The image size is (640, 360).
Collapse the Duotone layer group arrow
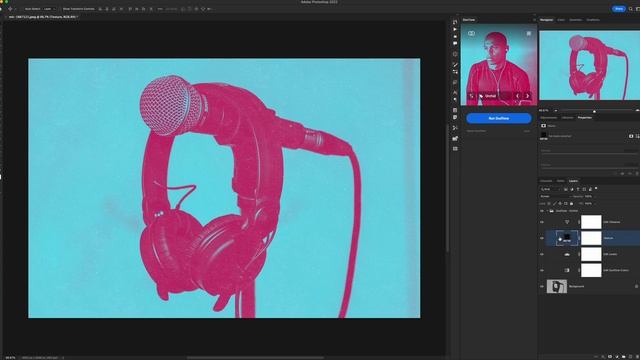pyautogui.click(x=547, y=211)
